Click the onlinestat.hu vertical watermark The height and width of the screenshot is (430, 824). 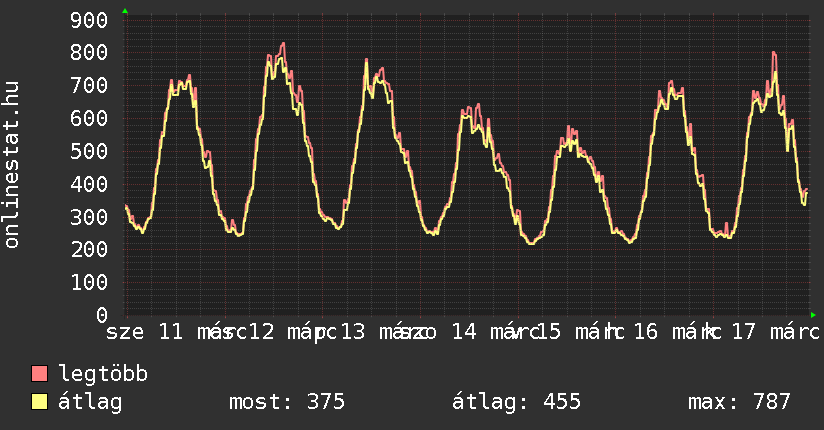[12, 165]
